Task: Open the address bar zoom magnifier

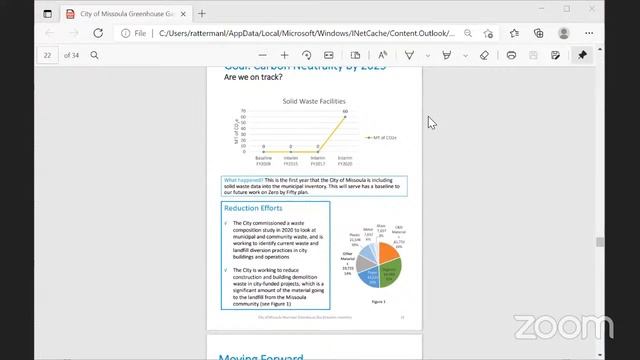Action: [468, 33]
